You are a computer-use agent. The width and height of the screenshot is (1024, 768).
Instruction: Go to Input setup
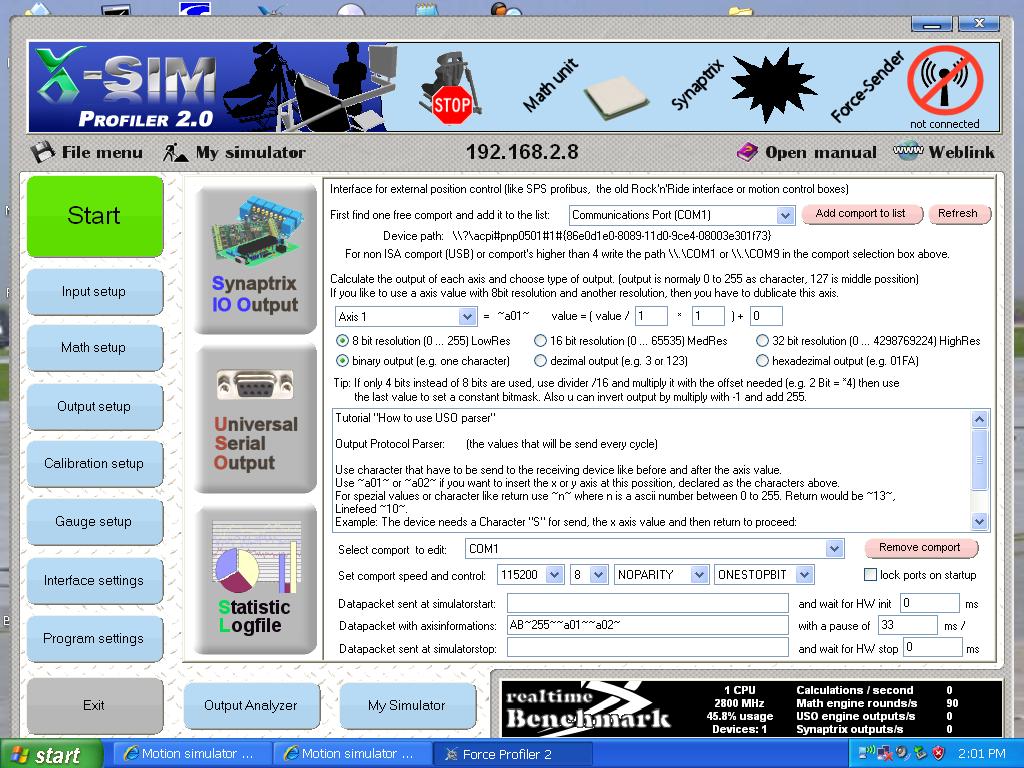94,291
